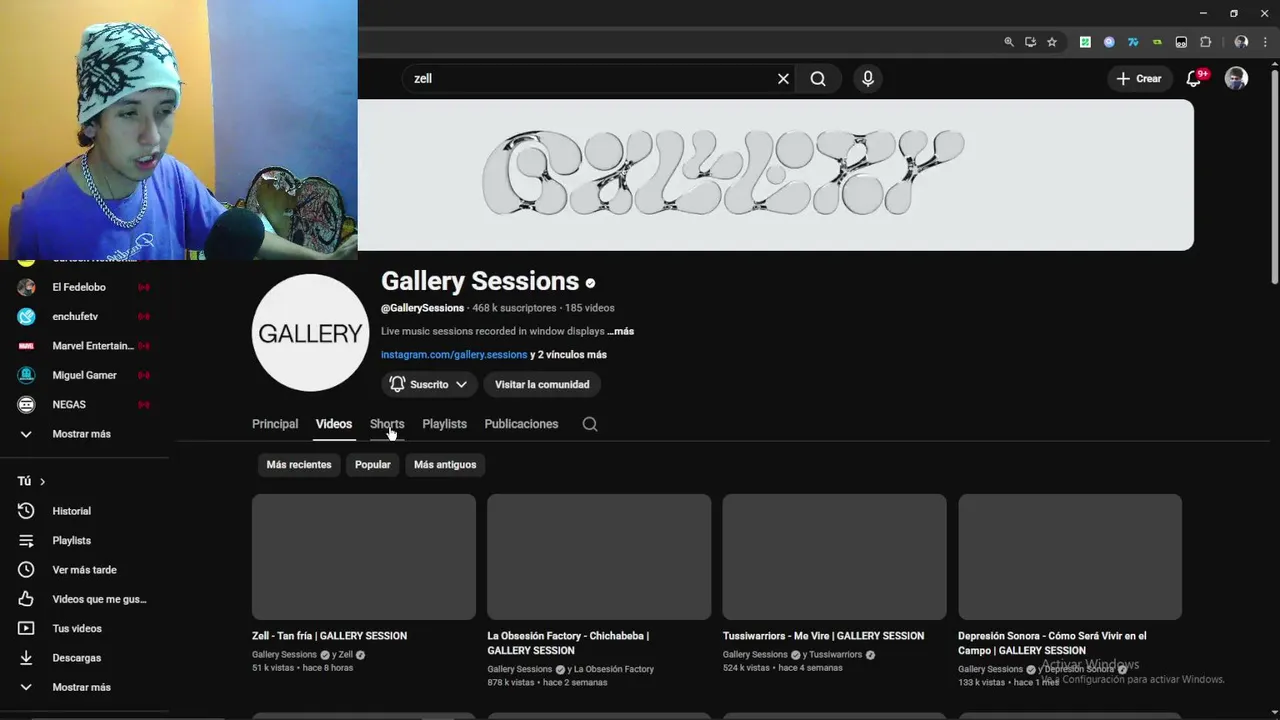Open the Tú section header
This screenshot has width=1280, height=720.
32,481
